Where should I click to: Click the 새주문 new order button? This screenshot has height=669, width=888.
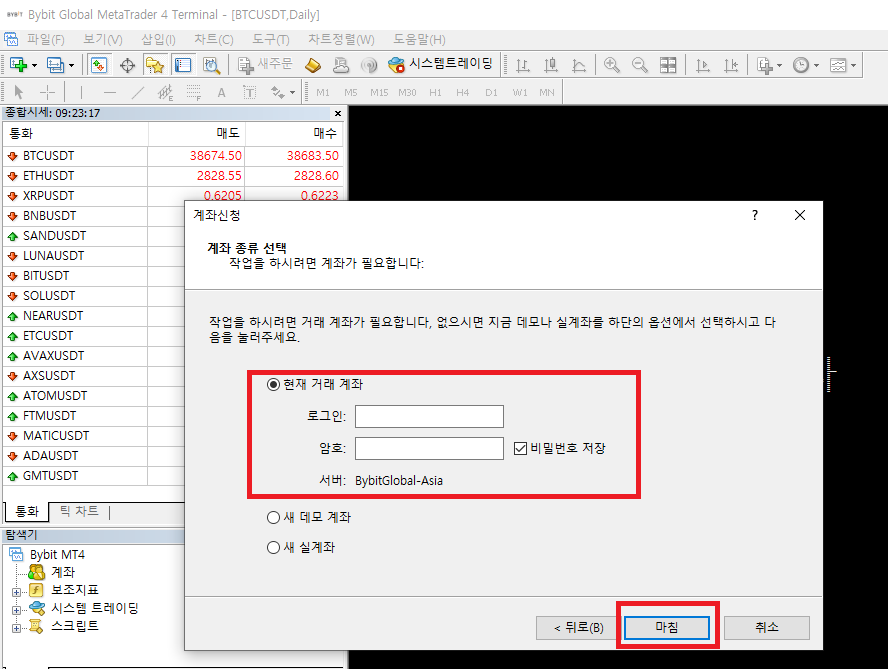(x=265, y=65)
